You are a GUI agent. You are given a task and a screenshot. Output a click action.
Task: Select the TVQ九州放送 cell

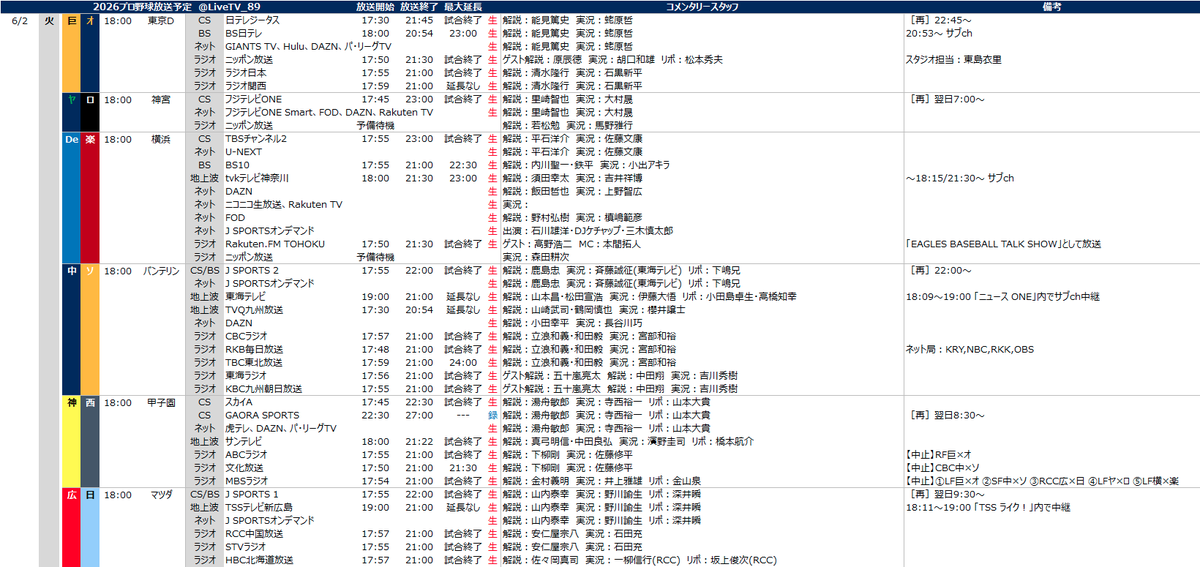pos(254,310)
